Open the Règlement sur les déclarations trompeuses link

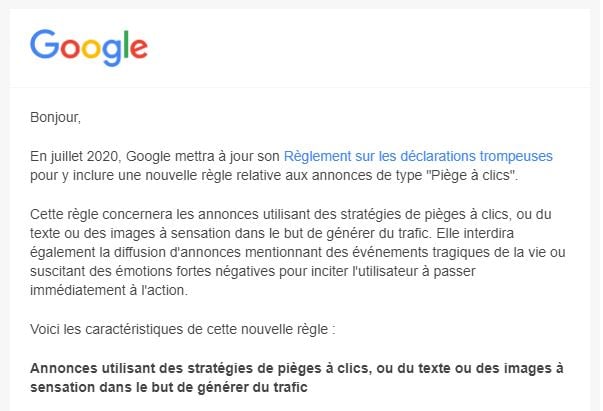(x=418, y=156)
